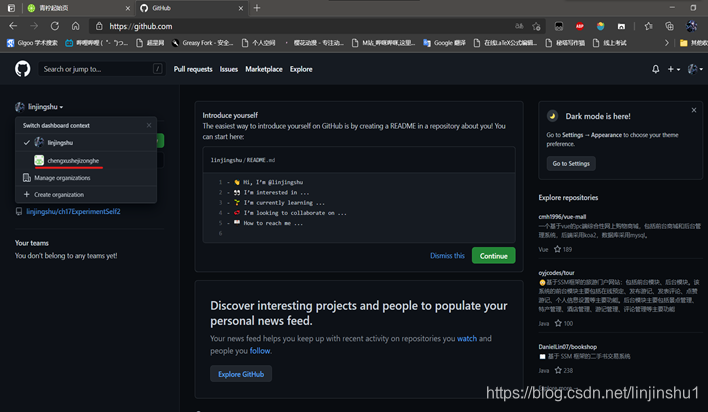Open the notifications bell
708x412 pixels.
(656, 69)
